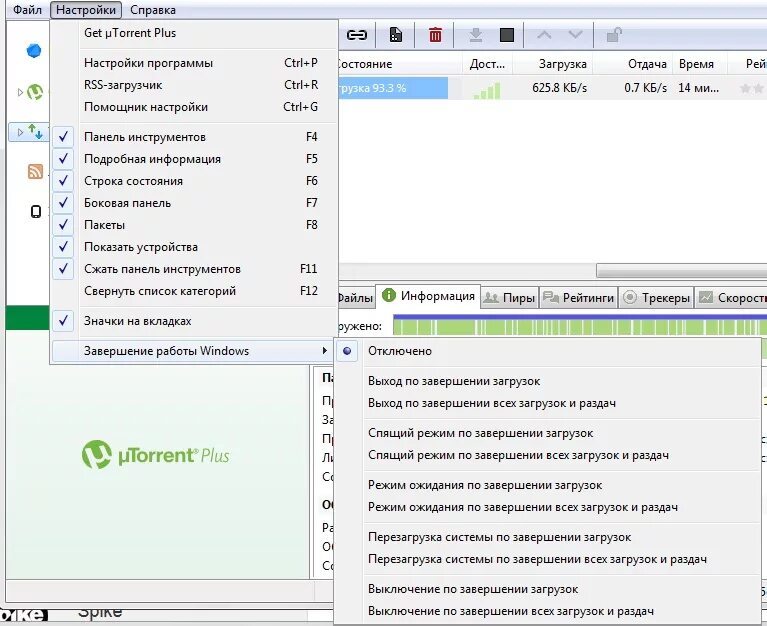
Task: Toggle Строка состояния option
Action: (x=195, y=181)
